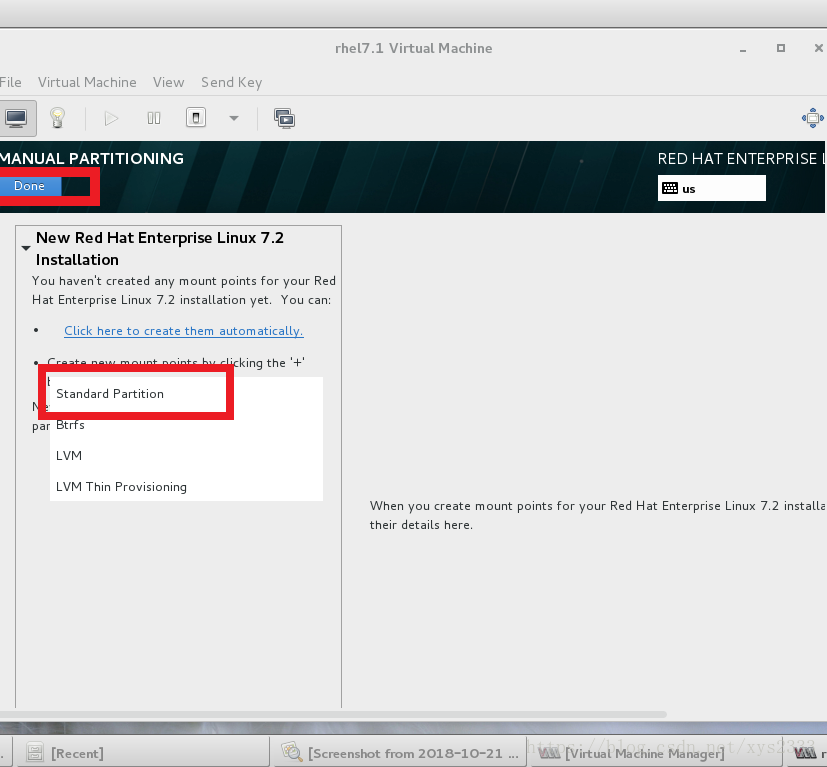Screen dimensions: 827x767
Task: Switch to Screenshot from 2018-10-21 taskbar window
Action: 399,753
